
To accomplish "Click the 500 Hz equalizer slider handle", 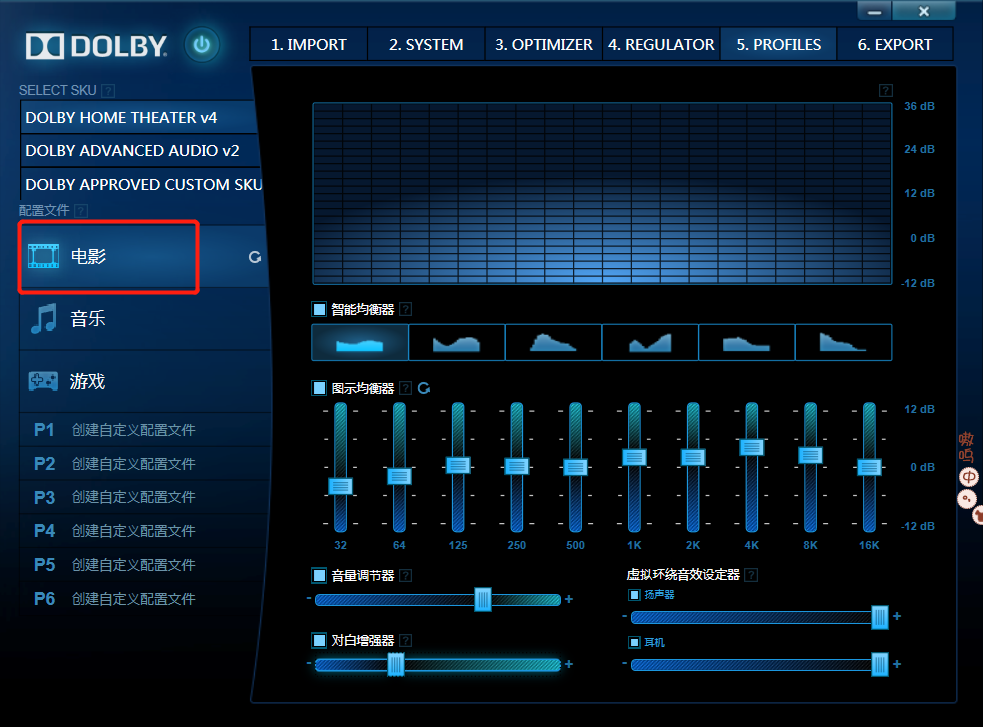I will tap(576, 467).
